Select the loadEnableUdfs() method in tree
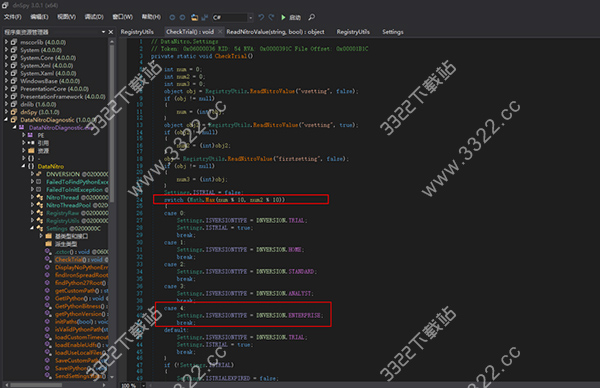Screen dimensions: 600x388 81,345
